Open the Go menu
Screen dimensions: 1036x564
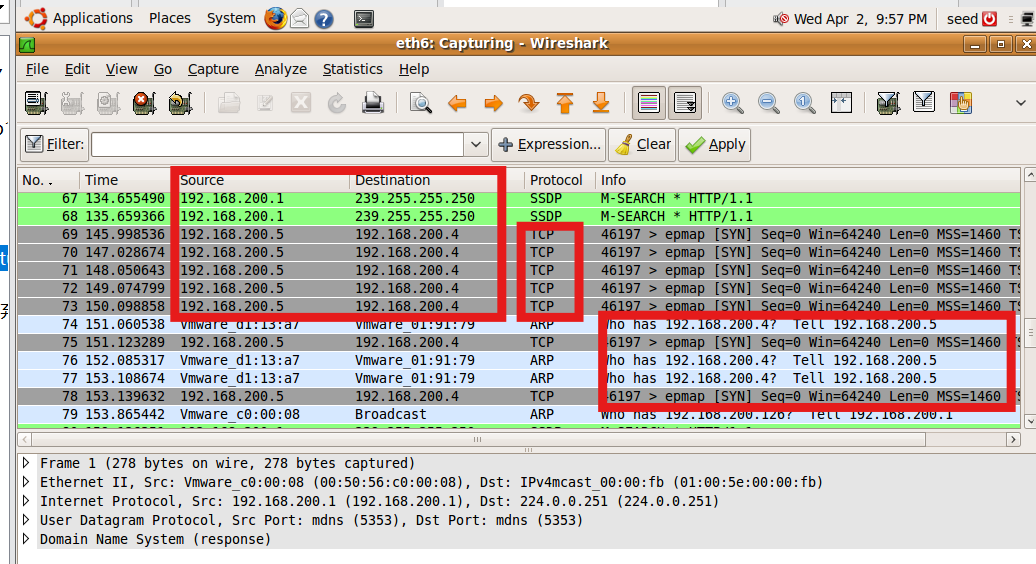pos(163,69)
